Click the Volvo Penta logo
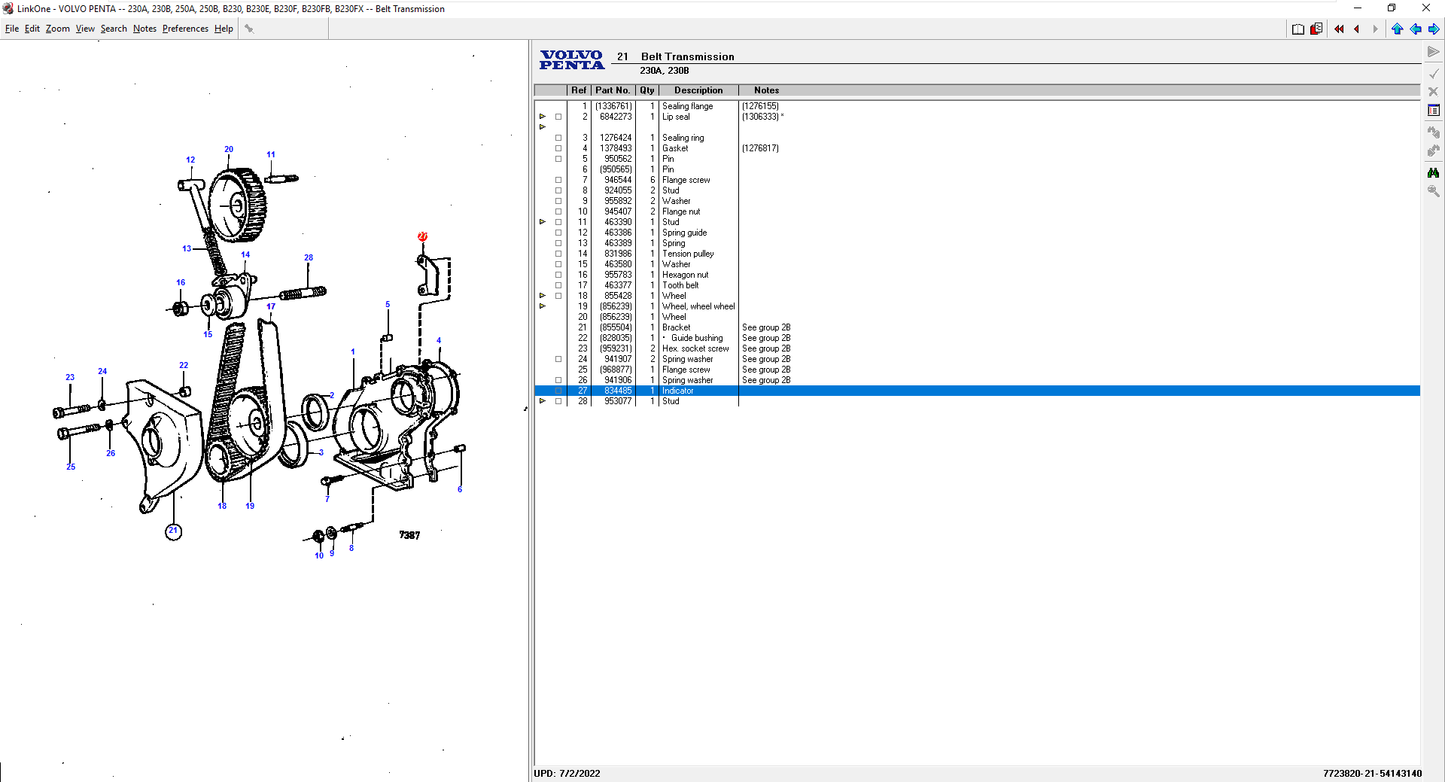Image resolution: width=1445 pixels, height=782 pixels. pos(572,60)
